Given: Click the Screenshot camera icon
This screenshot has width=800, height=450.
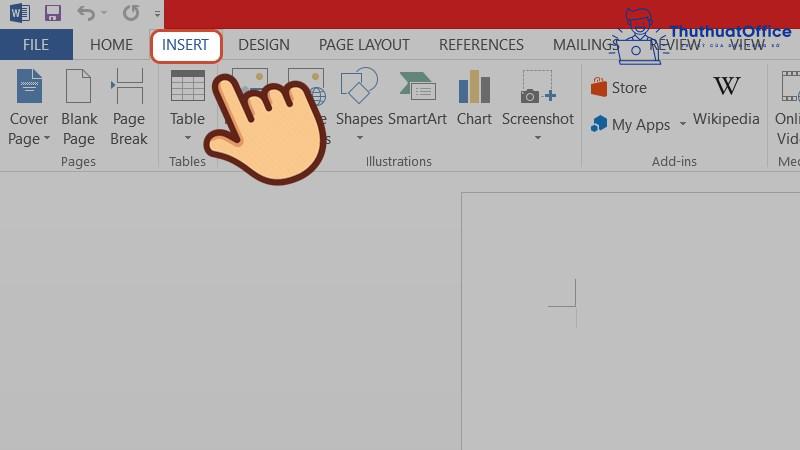Looking at the screenshot, I should [x=538, y=87].
